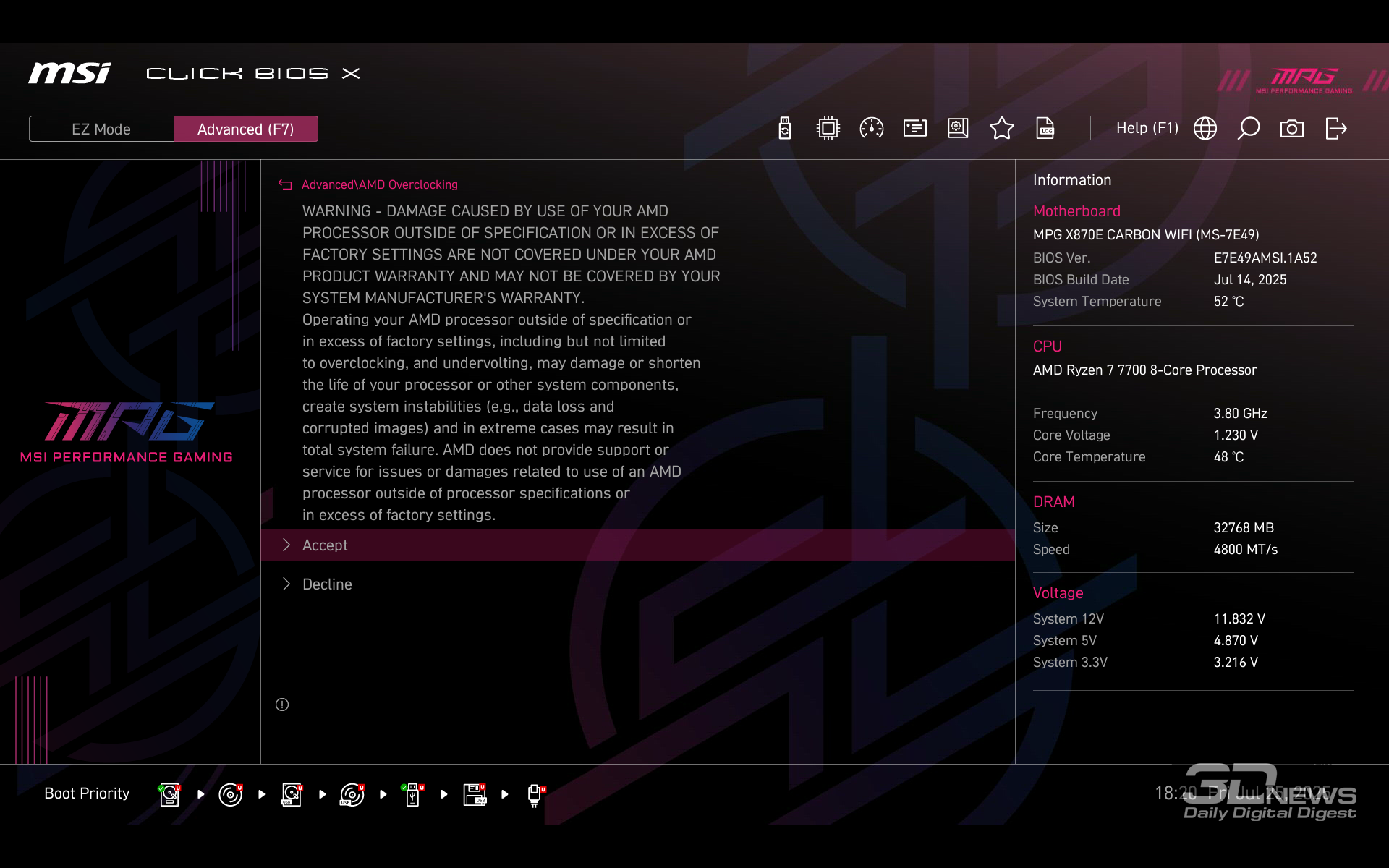Select the USB key boot device icon
The image size is (1389, 868).
tap(413, 794)
